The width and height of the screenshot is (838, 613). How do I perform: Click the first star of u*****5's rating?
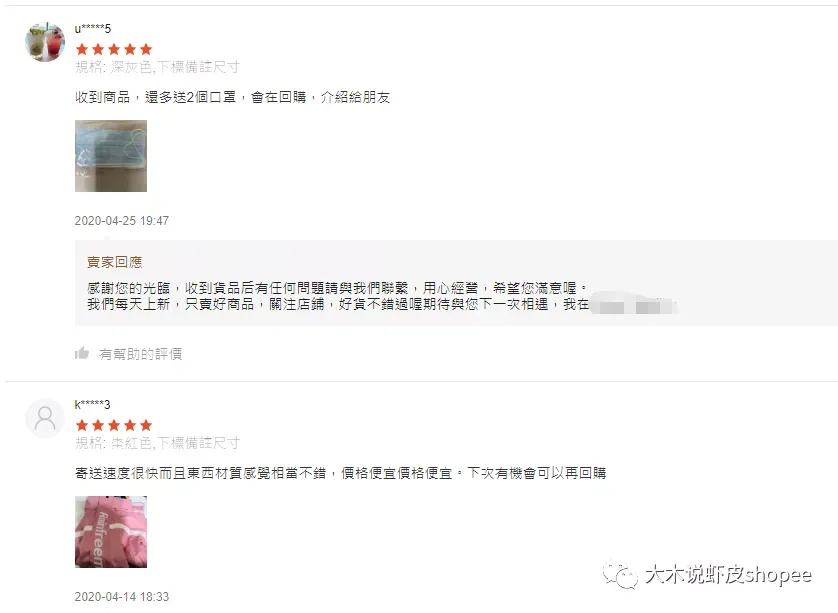tap(82, 50)
